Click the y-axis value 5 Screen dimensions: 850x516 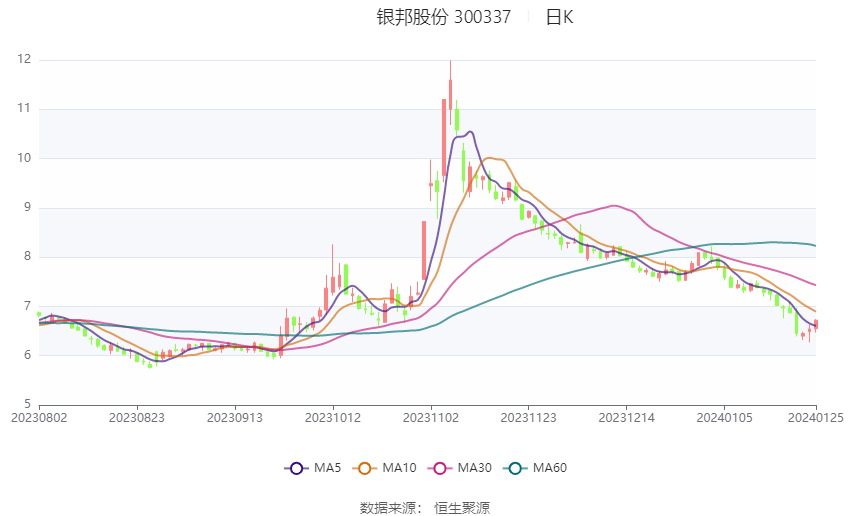tap(28, 404)
